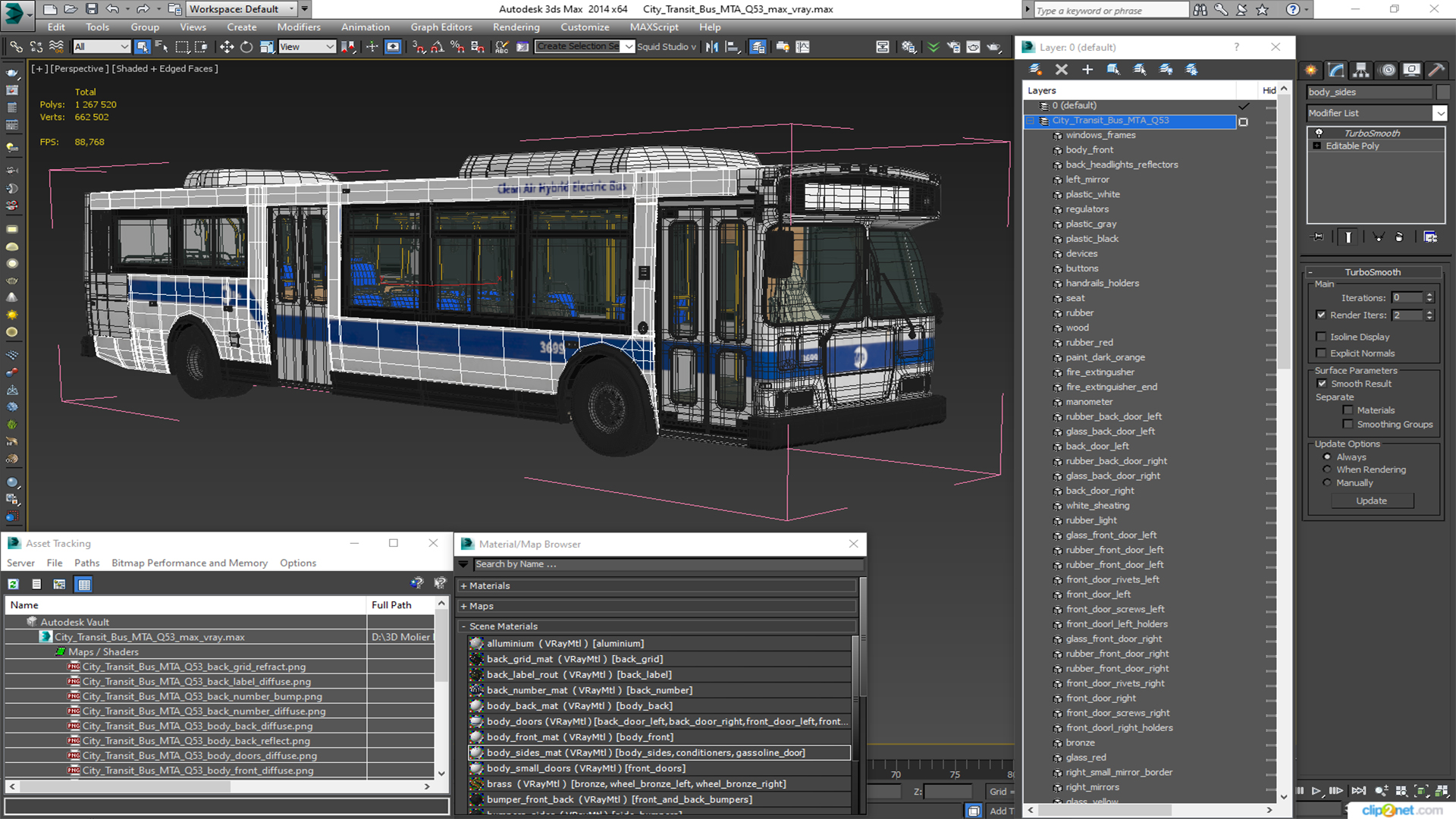This screenshot has height=819, width=1456.
Task: Open the View reference coordinate dropdown
Action: [307, 47]
